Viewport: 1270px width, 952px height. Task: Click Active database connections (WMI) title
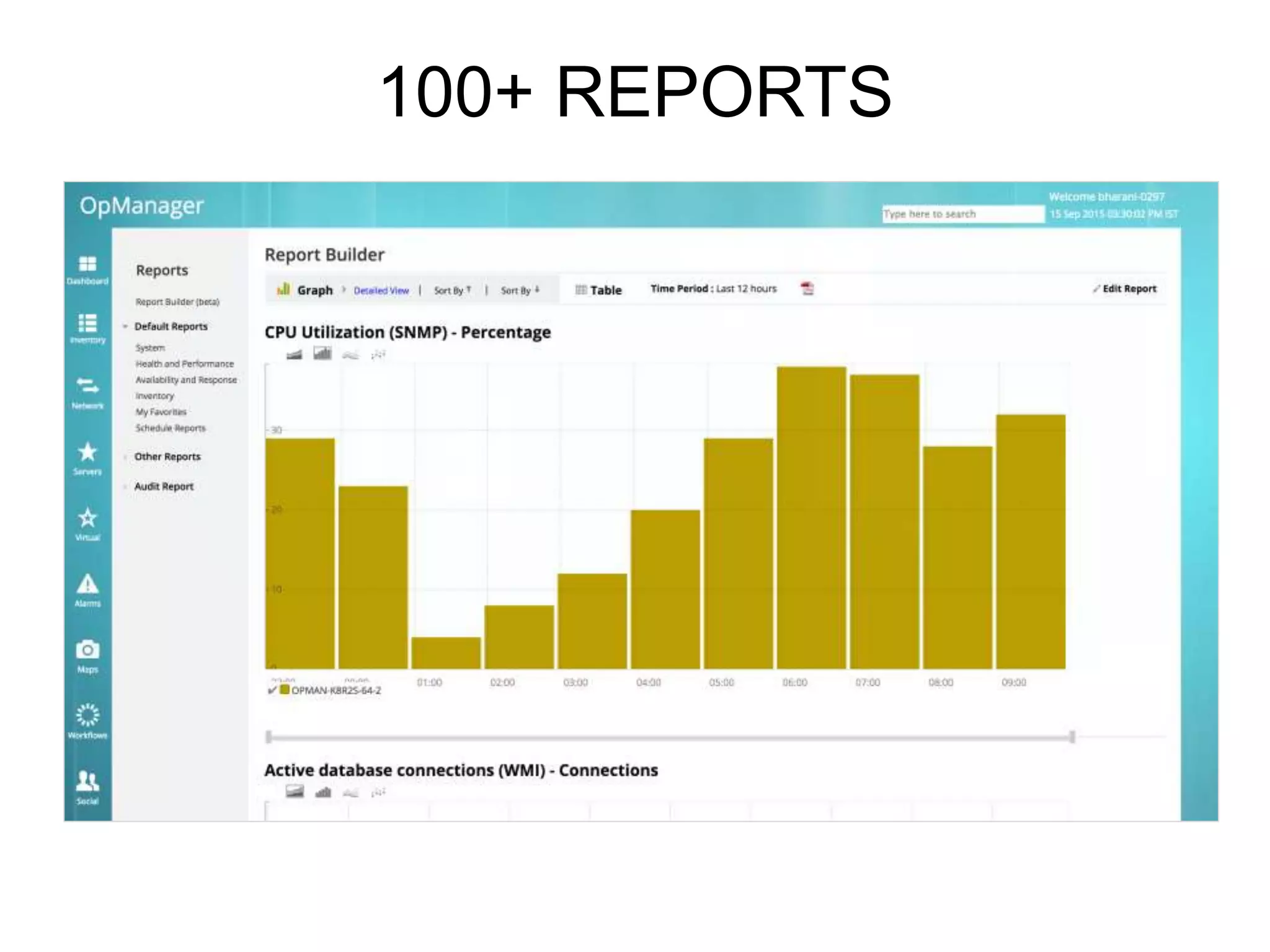point(461,770)
